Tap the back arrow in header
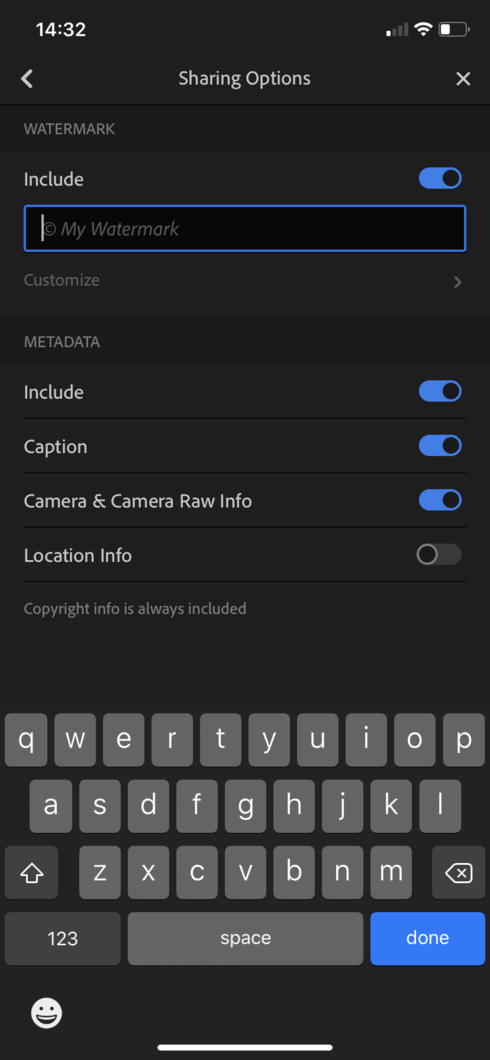This screenshot has width=490, height=1060. point(27,79)
